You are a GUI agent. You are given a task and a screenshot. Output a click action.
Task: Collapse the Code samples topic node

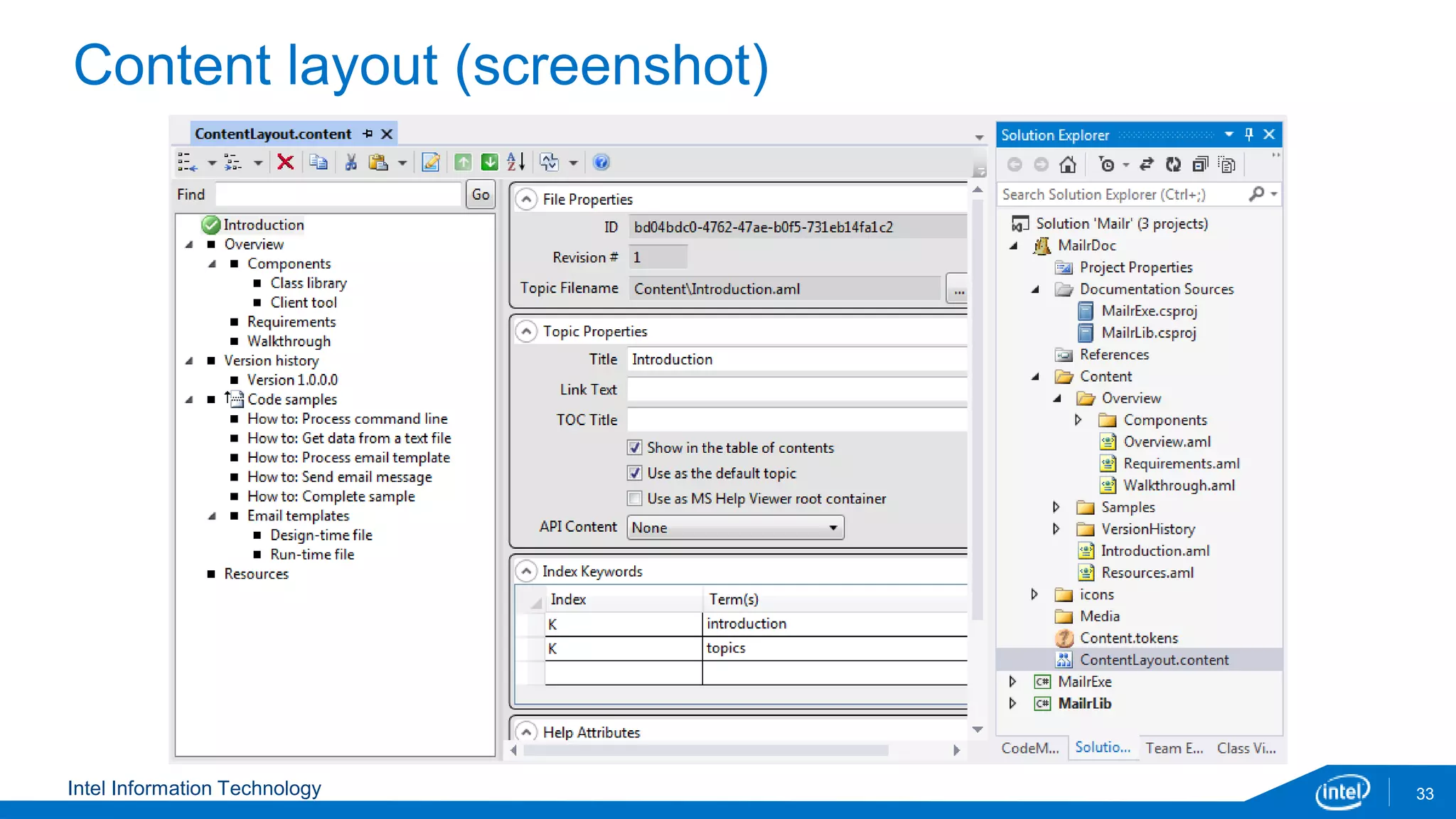[189, 400]
